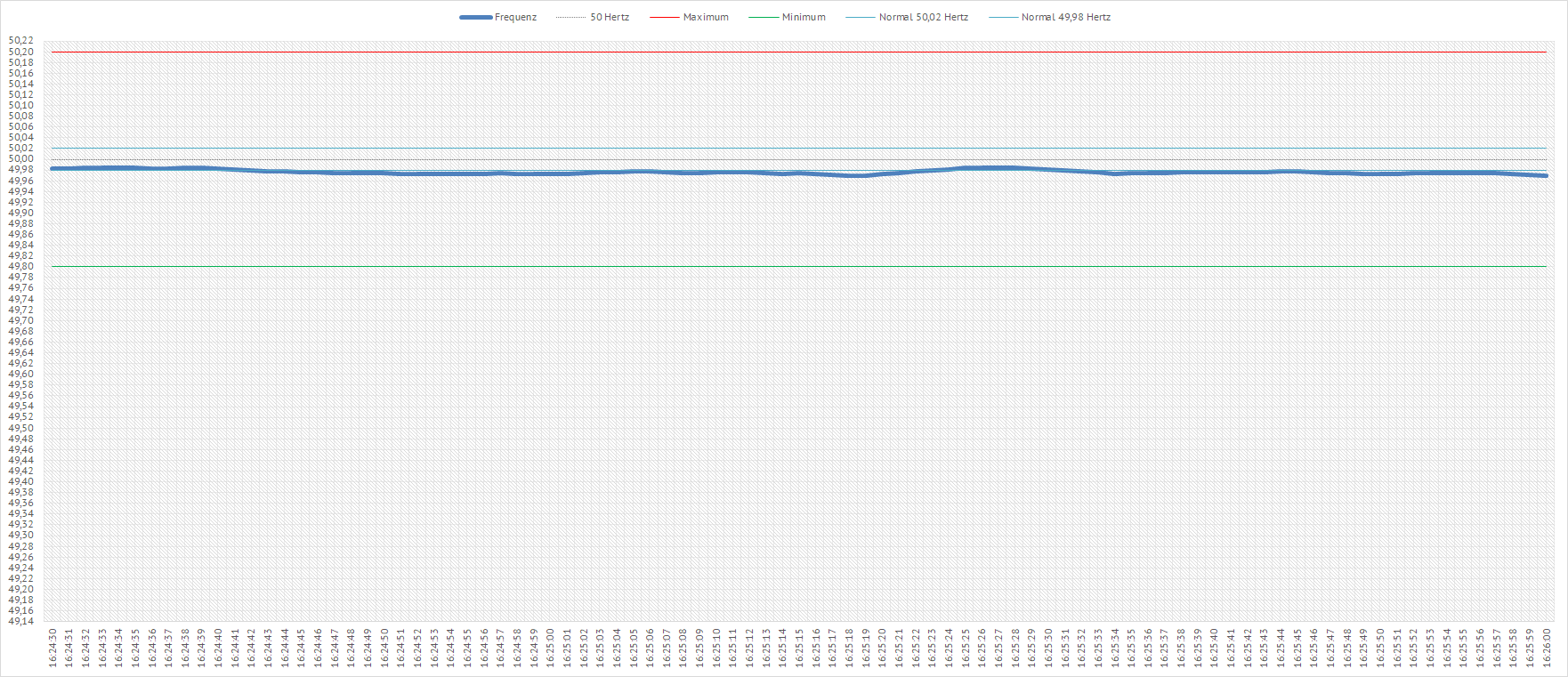Screen dimensions: 1568x677
Task: Select the Normal 49,98 Hertz legend entry
Action: [x=1065, y=17]
